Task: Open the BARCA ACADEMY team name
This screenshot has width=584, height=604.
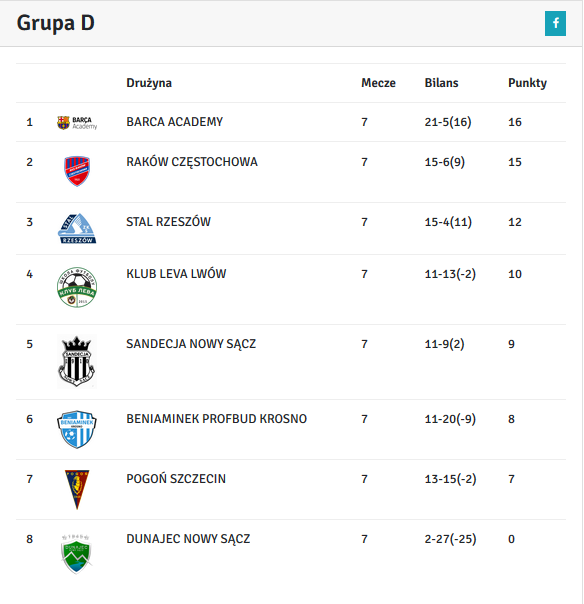Action: (175, 122)
